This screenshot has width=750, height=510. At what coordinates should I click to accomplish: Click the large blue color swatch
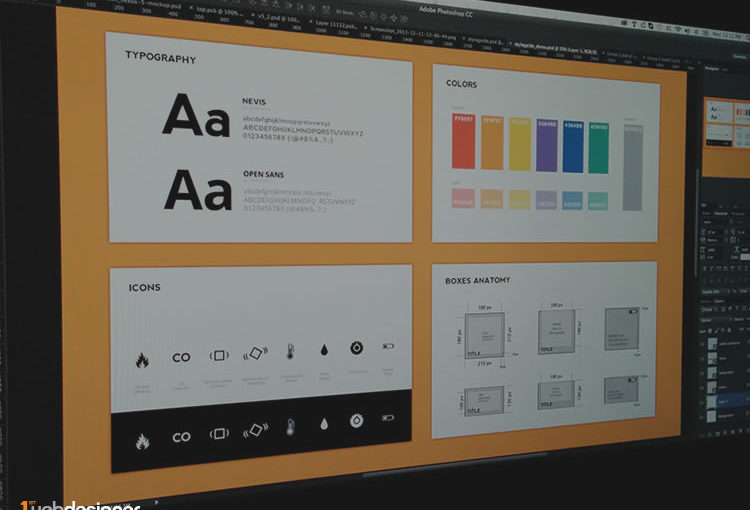click(572, 147)
